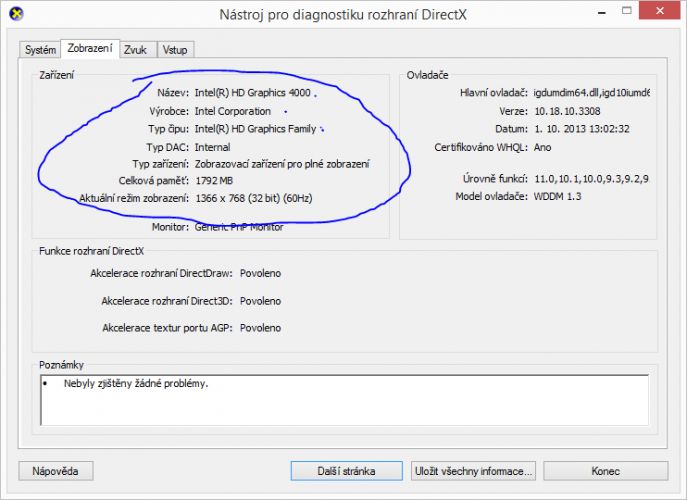Click the Zobrazovací zařízení pro plné zobrazení text
This screenshot has width=687, height=500.
click(x=282, y=164)
